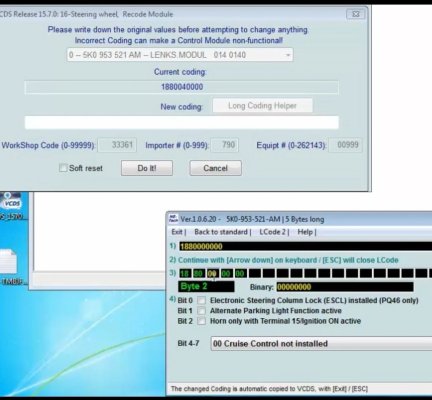This screenshot has width=432, height=400.
Task: Tick Bit 1 Alternate Parking Light Function
Action: click(201, 311)
